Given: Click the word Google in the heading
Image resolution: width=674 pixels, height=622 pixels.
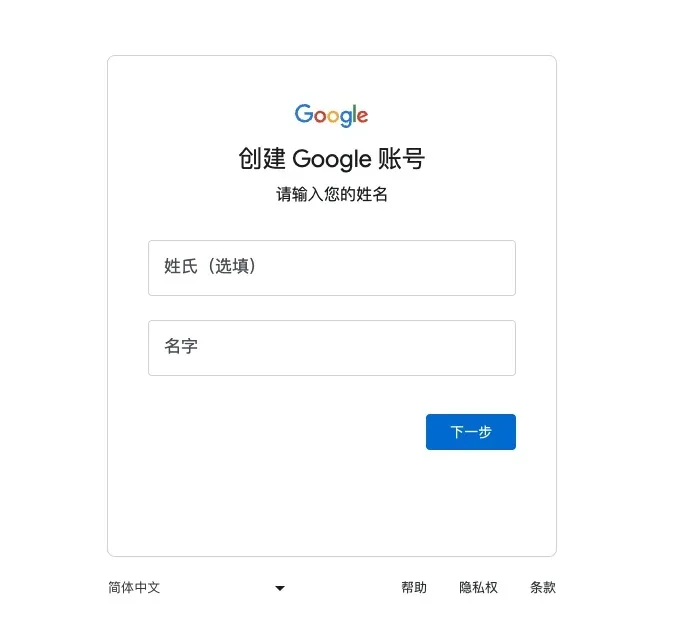Looking at the screenshot, I should pos(332,159).
